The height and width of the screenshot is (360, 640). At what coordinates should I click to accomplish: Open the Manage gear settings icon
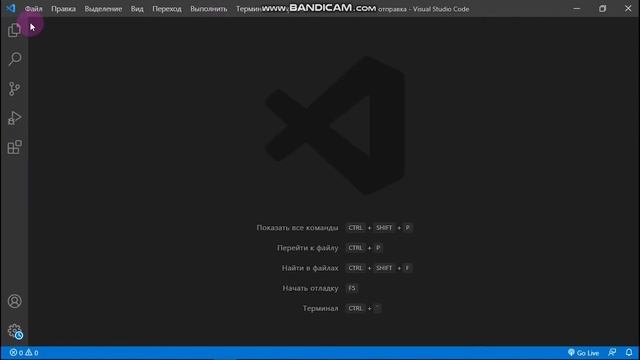pyautogui.click(x=15, y=331)
